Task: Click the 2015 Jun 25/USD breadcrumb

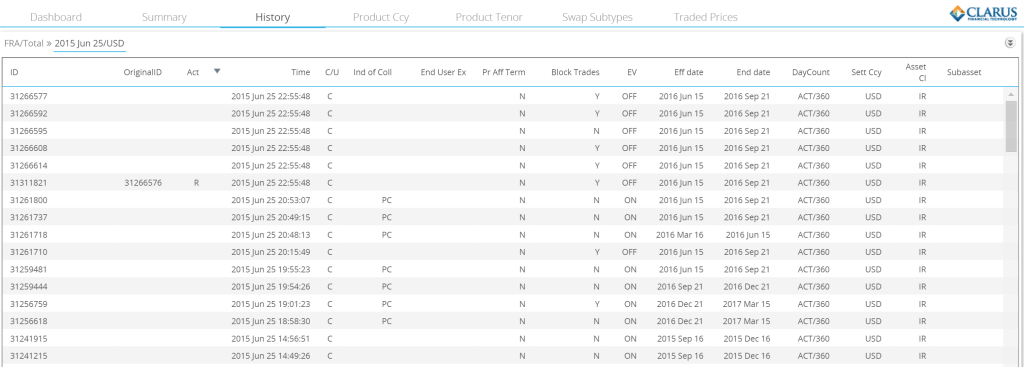Action: pyautogui.click(x=89, y=44)
